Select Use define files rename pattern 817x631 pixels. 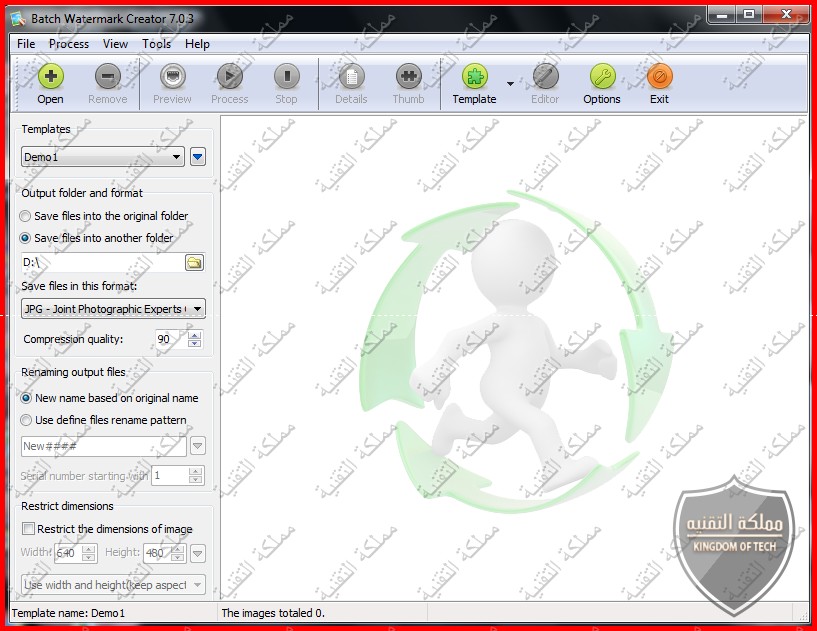click(103, 420)
